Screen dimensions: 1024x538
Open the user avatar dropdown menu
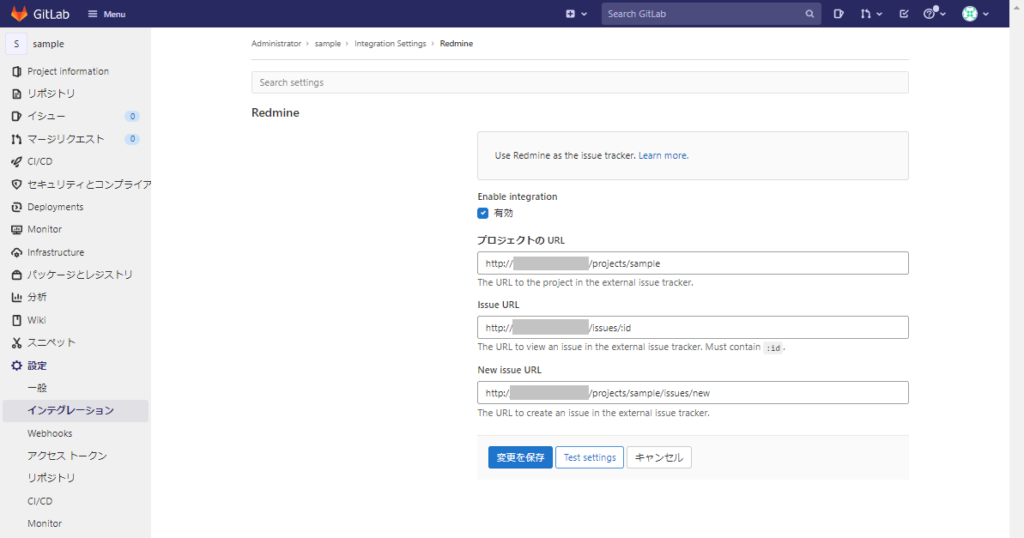point(975,14)
